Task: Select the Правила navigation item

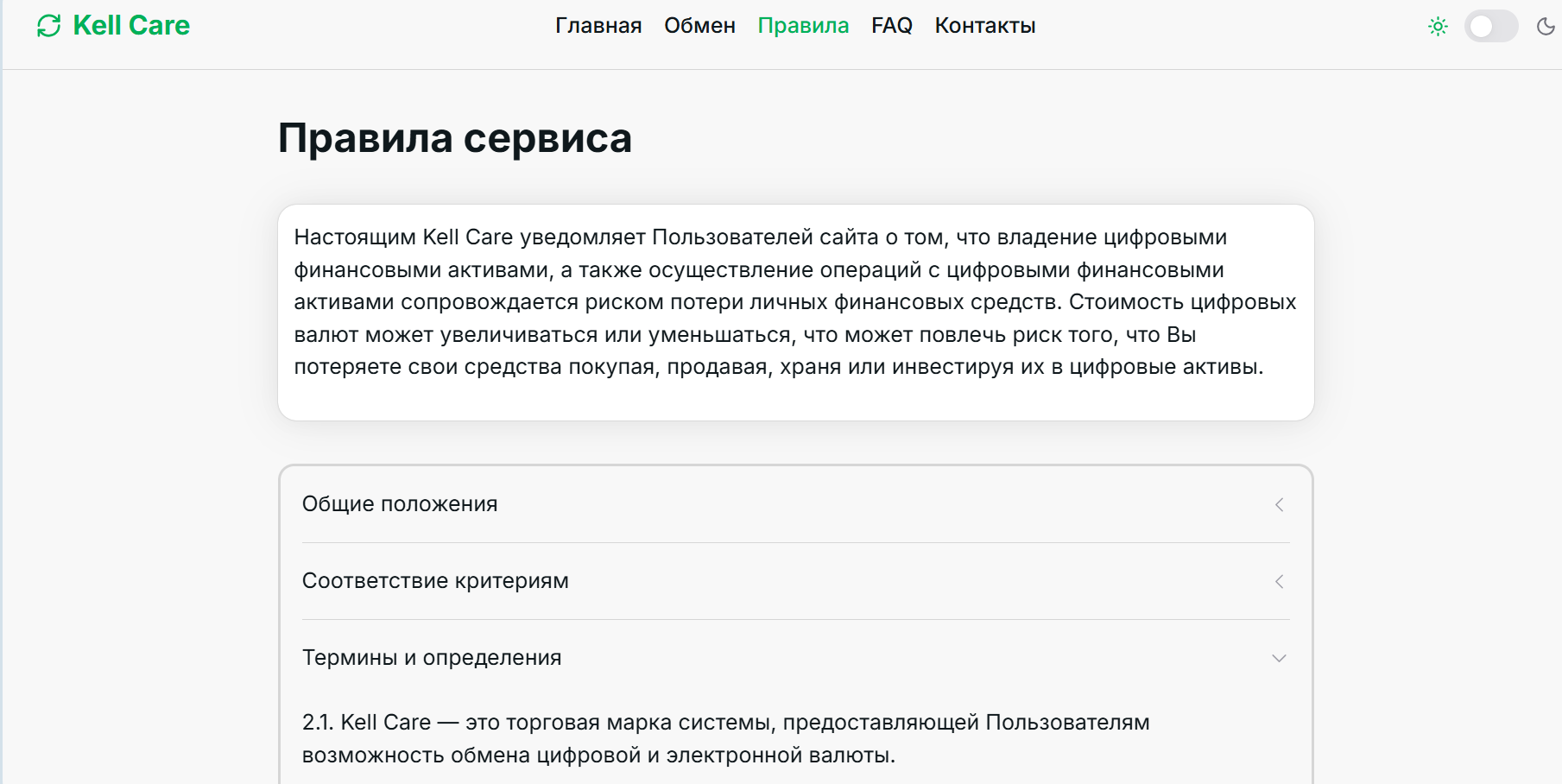Action: coord(803,26)
